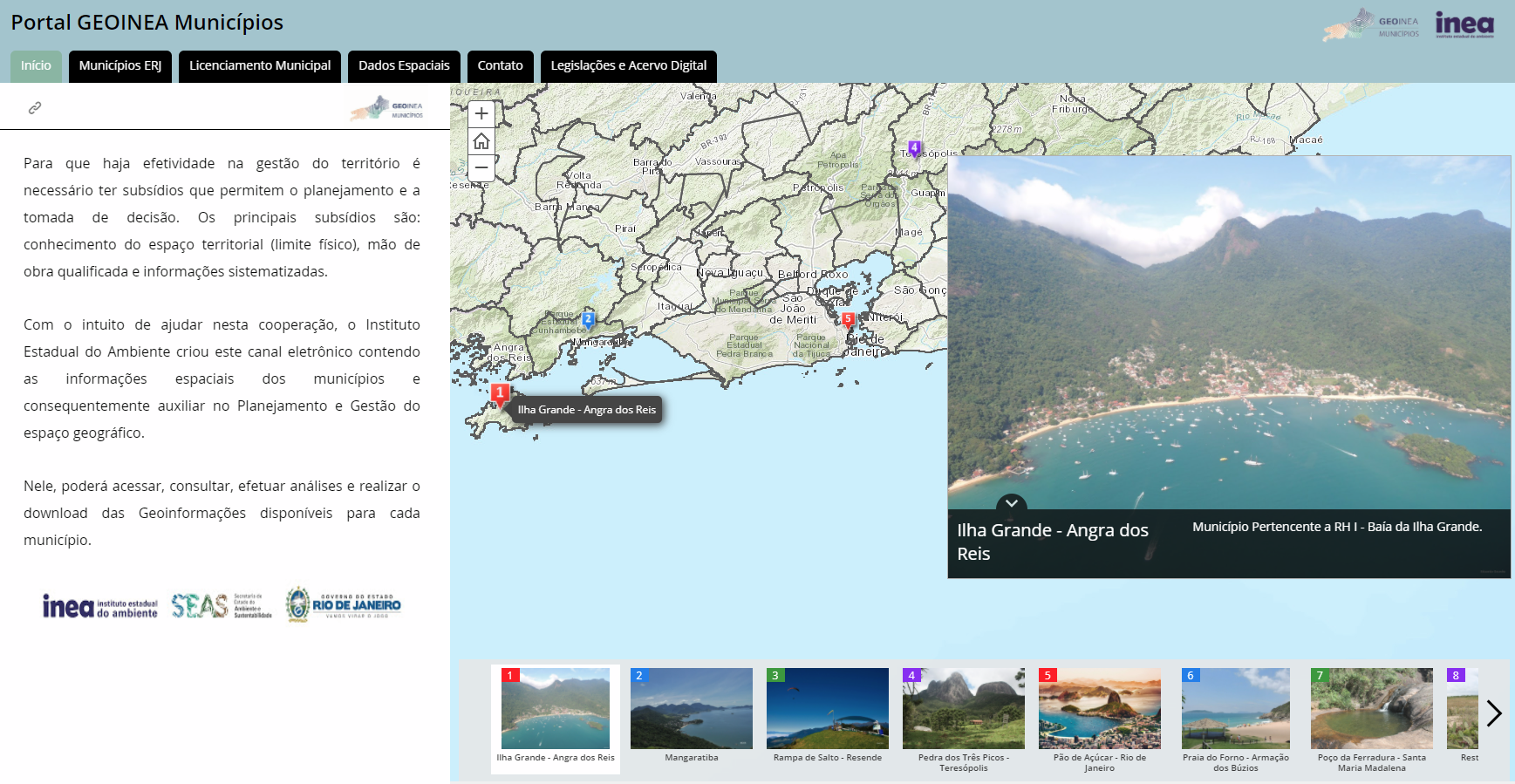Click red map marker 5 near Niterói
Viewport: 1515px width, 784px height.
848,320
